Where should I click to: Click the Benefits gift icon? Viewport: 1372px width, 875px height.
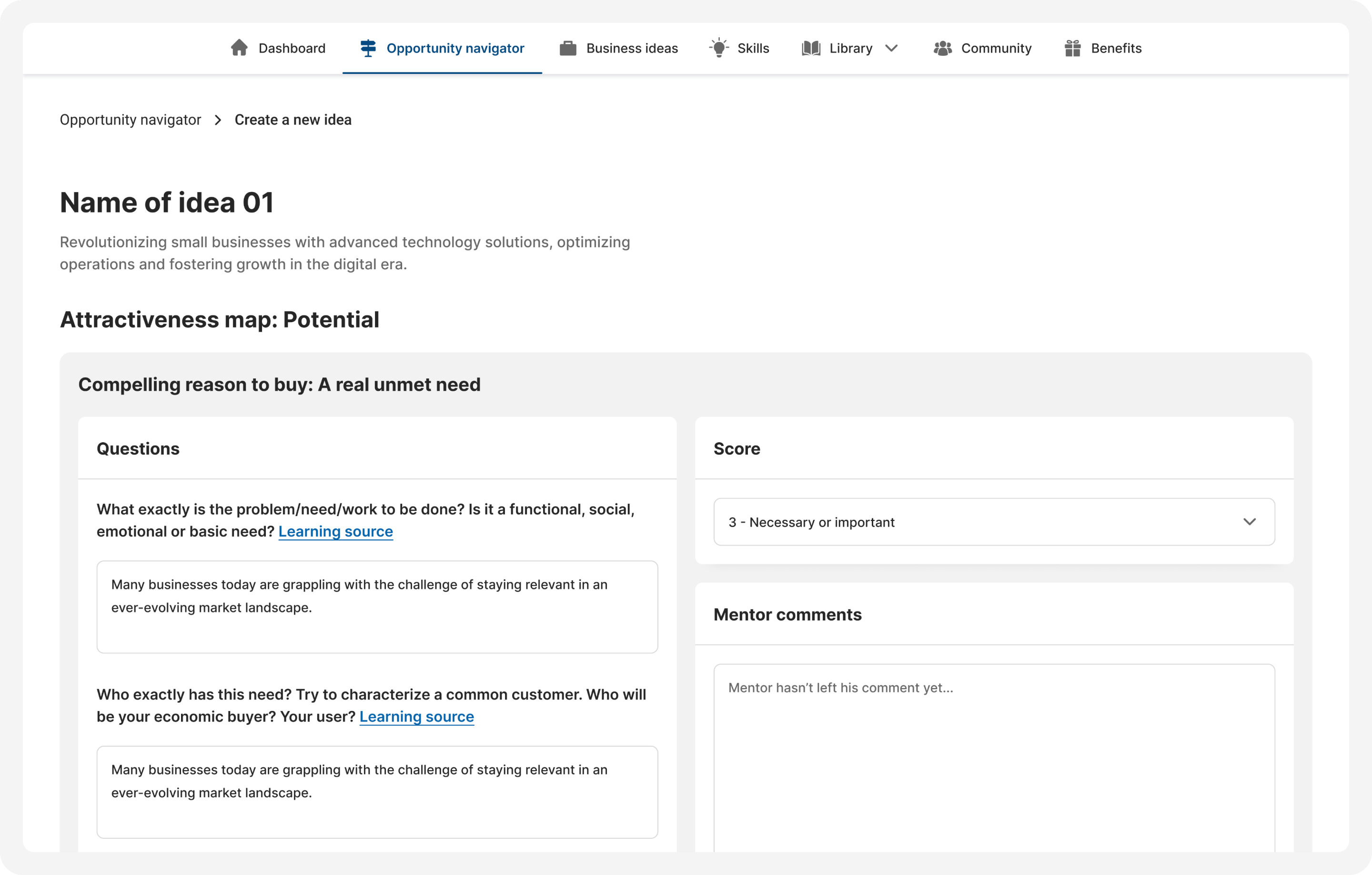[x=1073, y=48]
